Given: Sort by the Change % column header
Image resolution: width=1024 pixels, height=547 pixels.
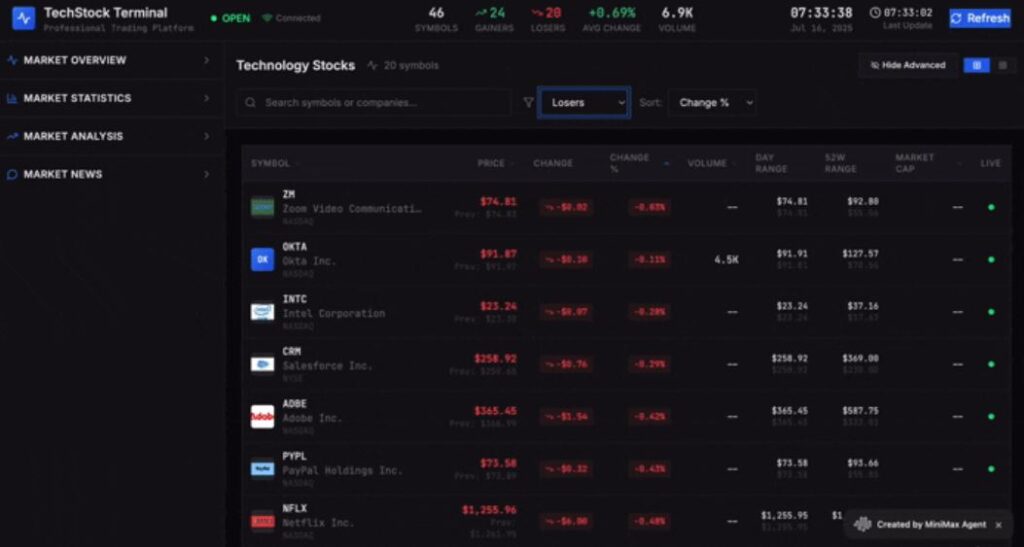Looking at the screenshot, I should [x=639, y=163].
